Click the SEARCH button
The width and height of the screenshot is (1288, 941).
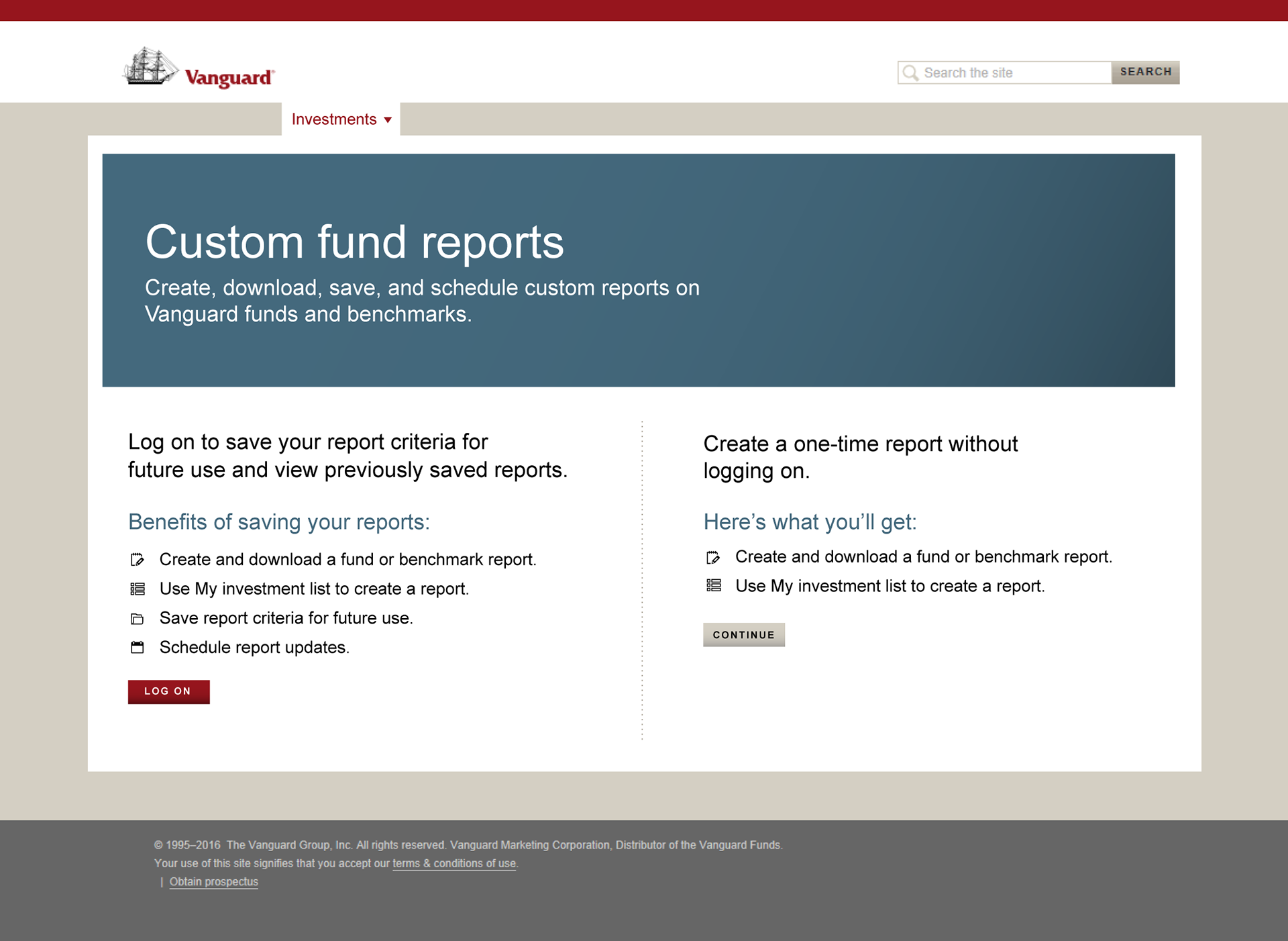(x=1145, y=72)
